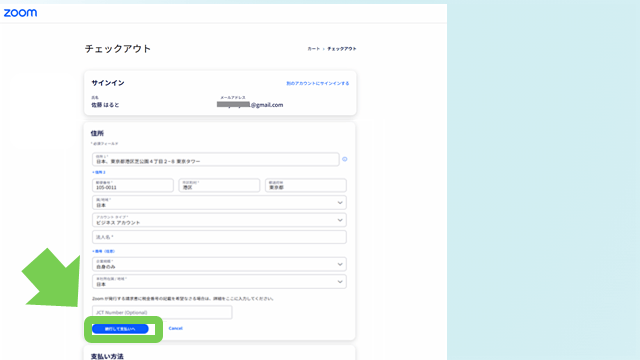Click the postal code field 105-0011
Screen dimensions: 640x360
[133, 185]
